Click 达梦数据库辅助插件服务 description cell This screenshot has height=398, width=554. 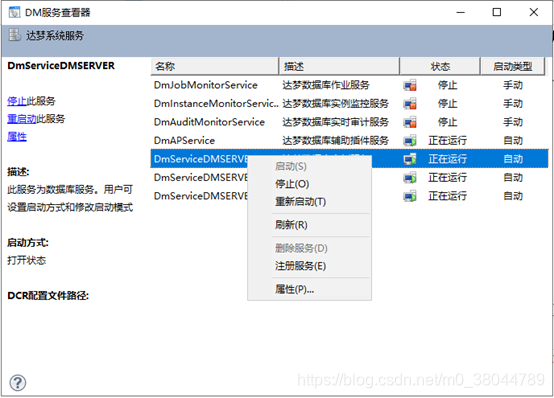[x=335, y=140]
